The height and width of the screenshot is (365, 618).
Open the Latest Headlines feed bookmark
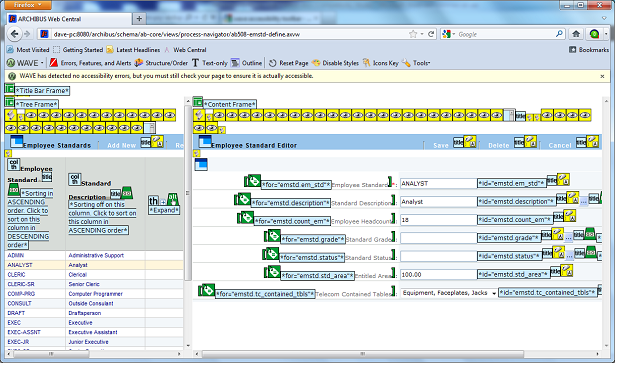pos(134,50)
